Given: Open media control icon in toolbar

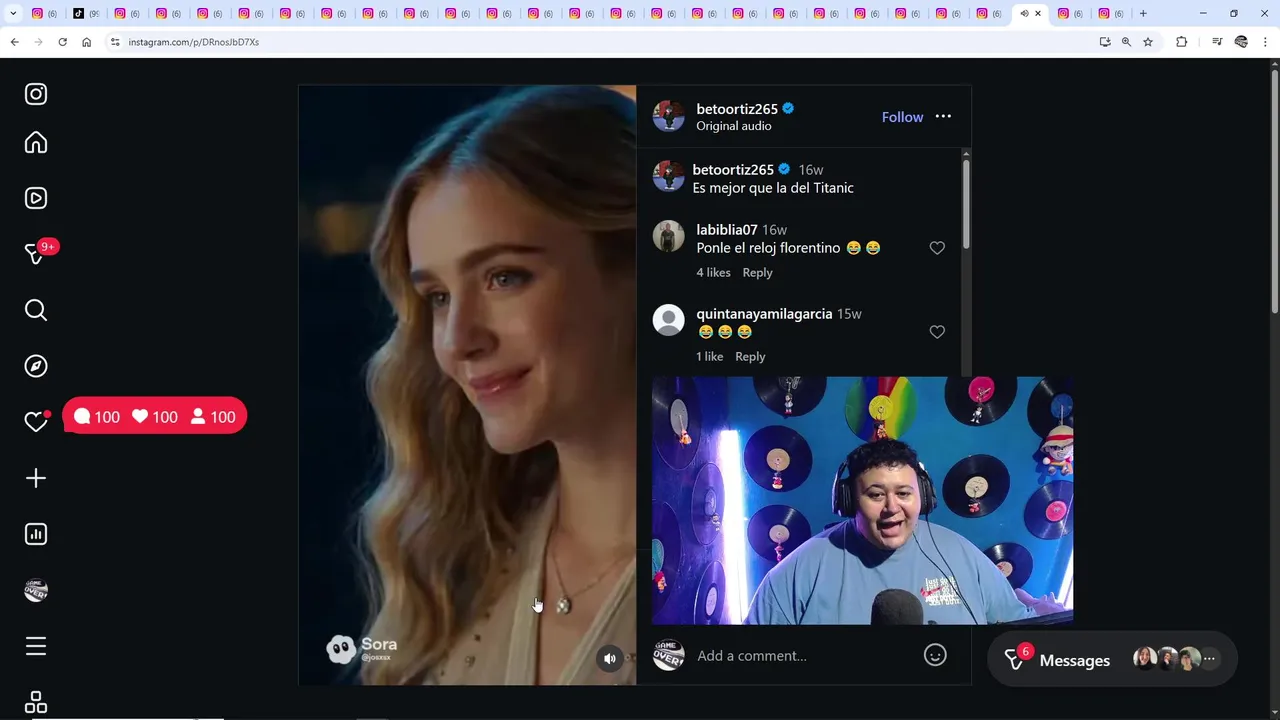Looking at the screenshot, I should pyautogui.click(x=1216, y=42).
